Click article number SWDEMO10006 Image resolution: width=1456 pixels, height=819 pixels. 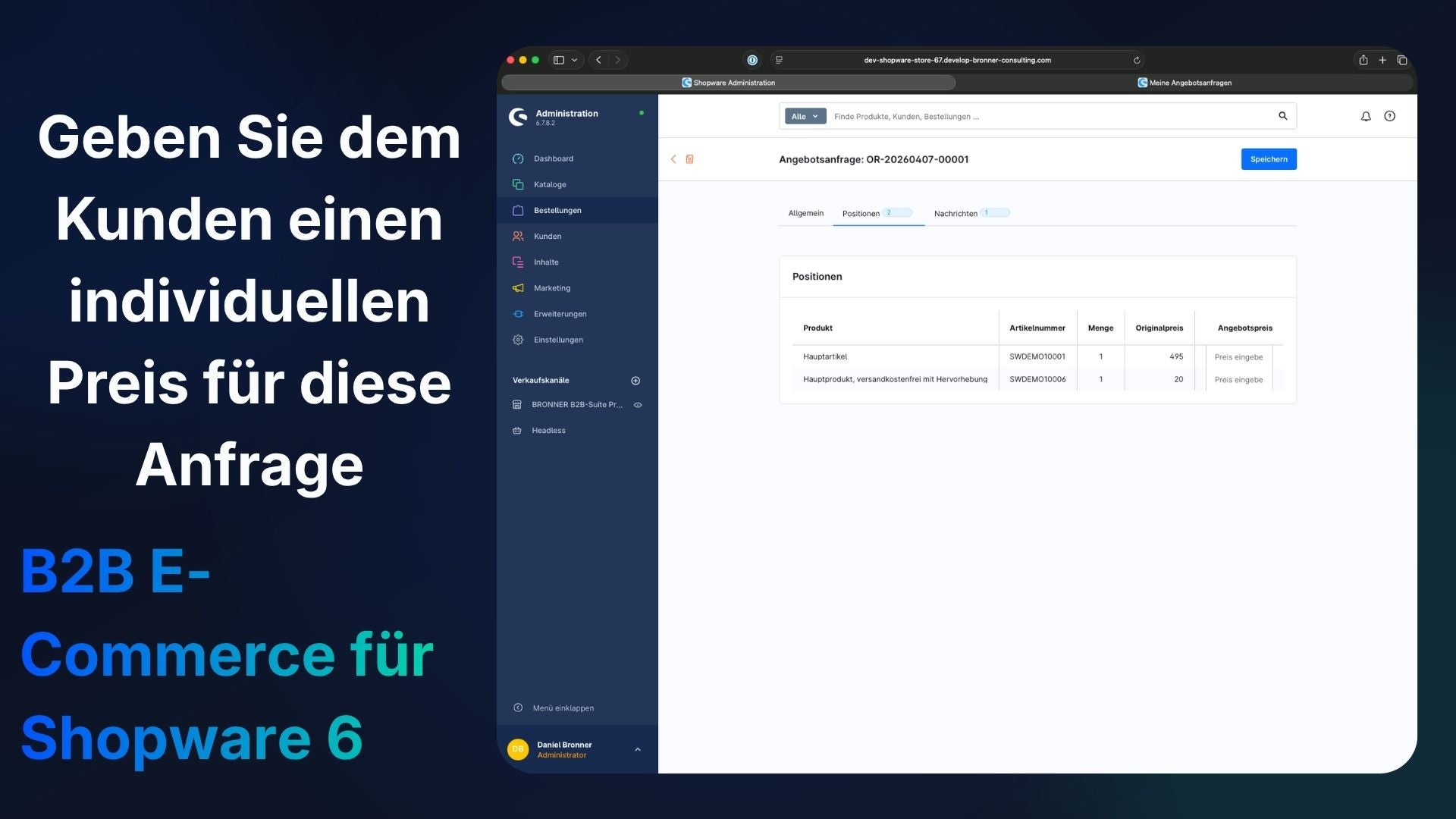pyautogui.click(x=1037, y=379)
